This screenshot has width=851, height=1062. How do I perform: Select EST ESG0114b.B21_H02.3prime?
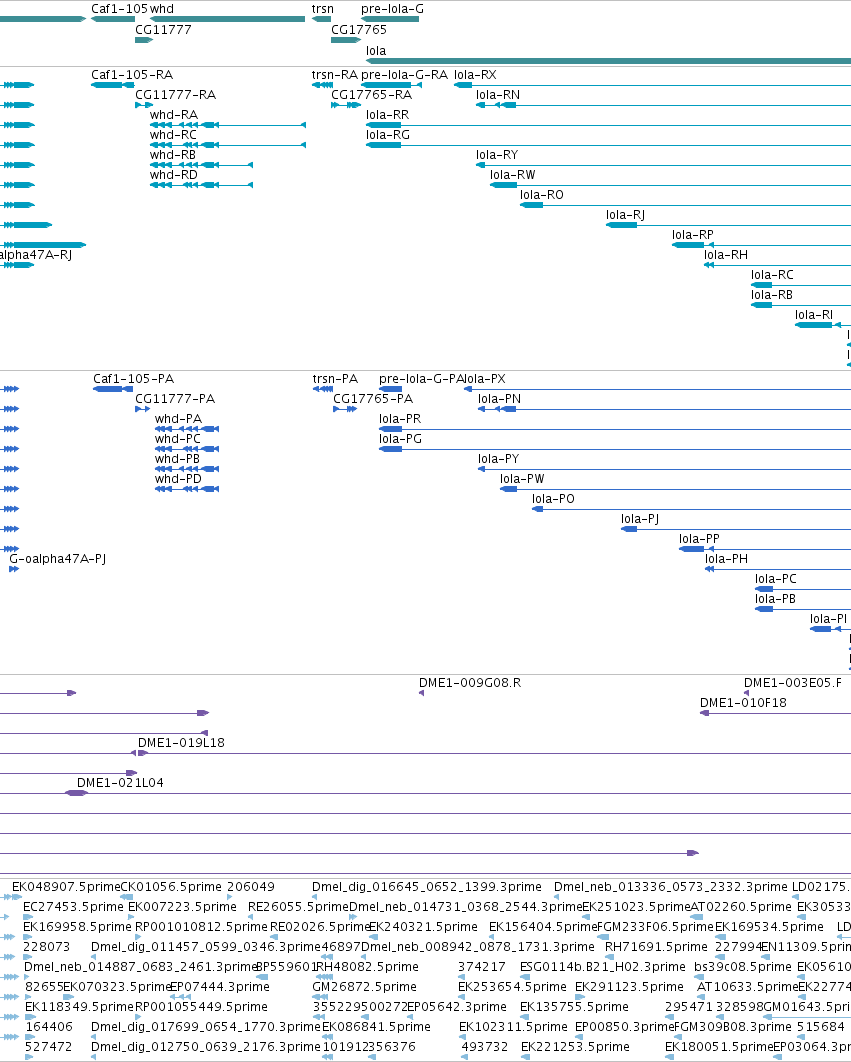[x=603, y=967]
